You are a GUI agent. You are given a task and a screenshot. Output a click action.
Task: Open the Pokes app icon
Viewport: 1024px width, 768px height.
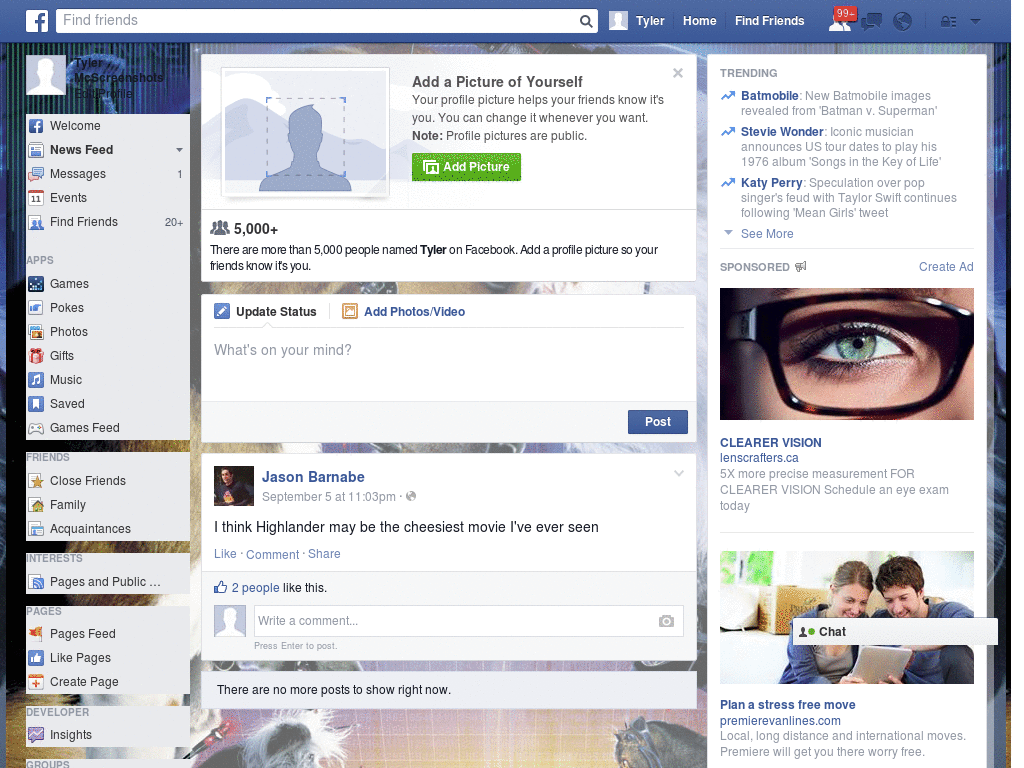click(x=36, y=308)
